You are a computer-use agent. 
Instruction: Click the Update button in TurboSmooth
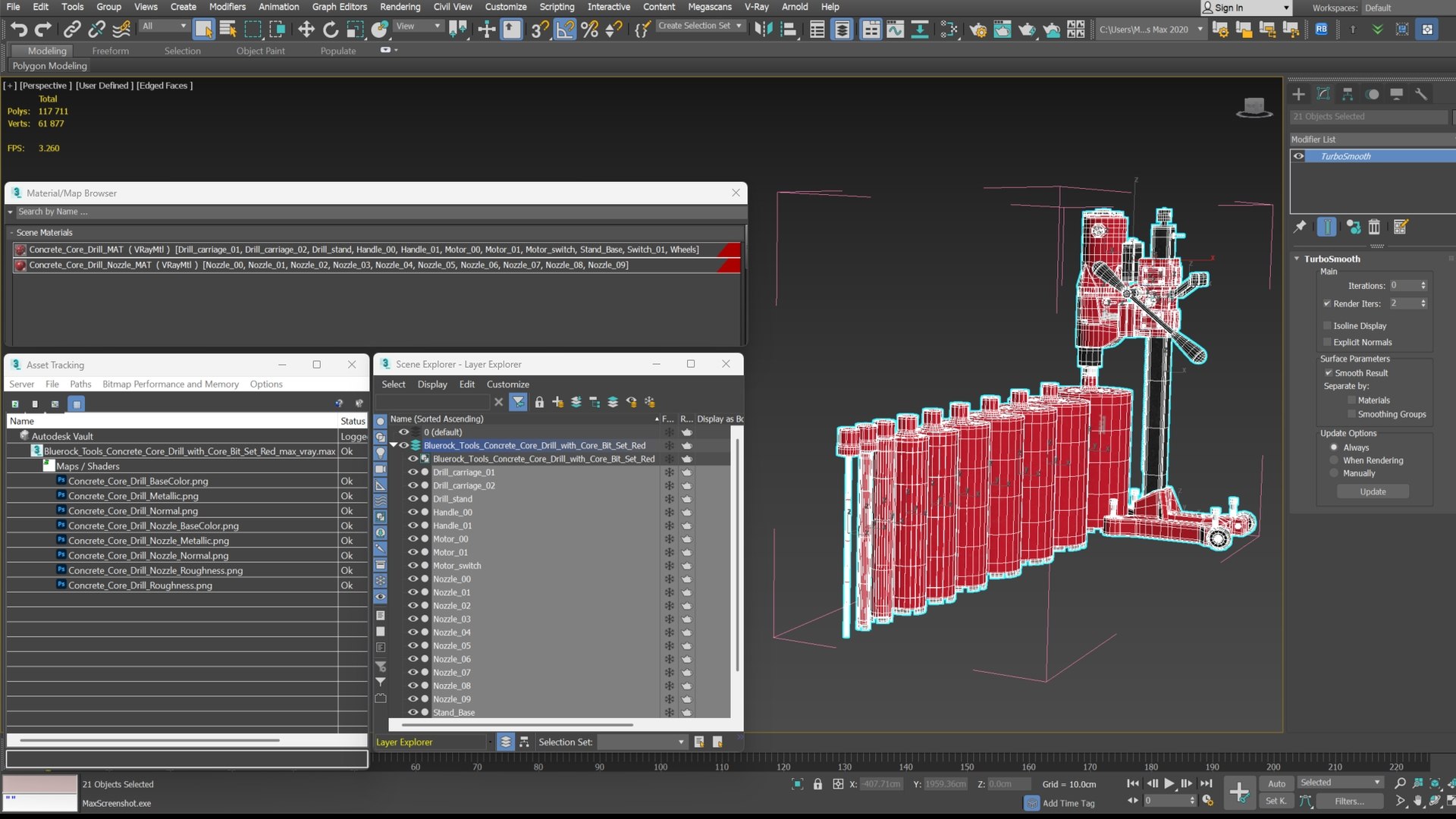tap(1373, 491)
